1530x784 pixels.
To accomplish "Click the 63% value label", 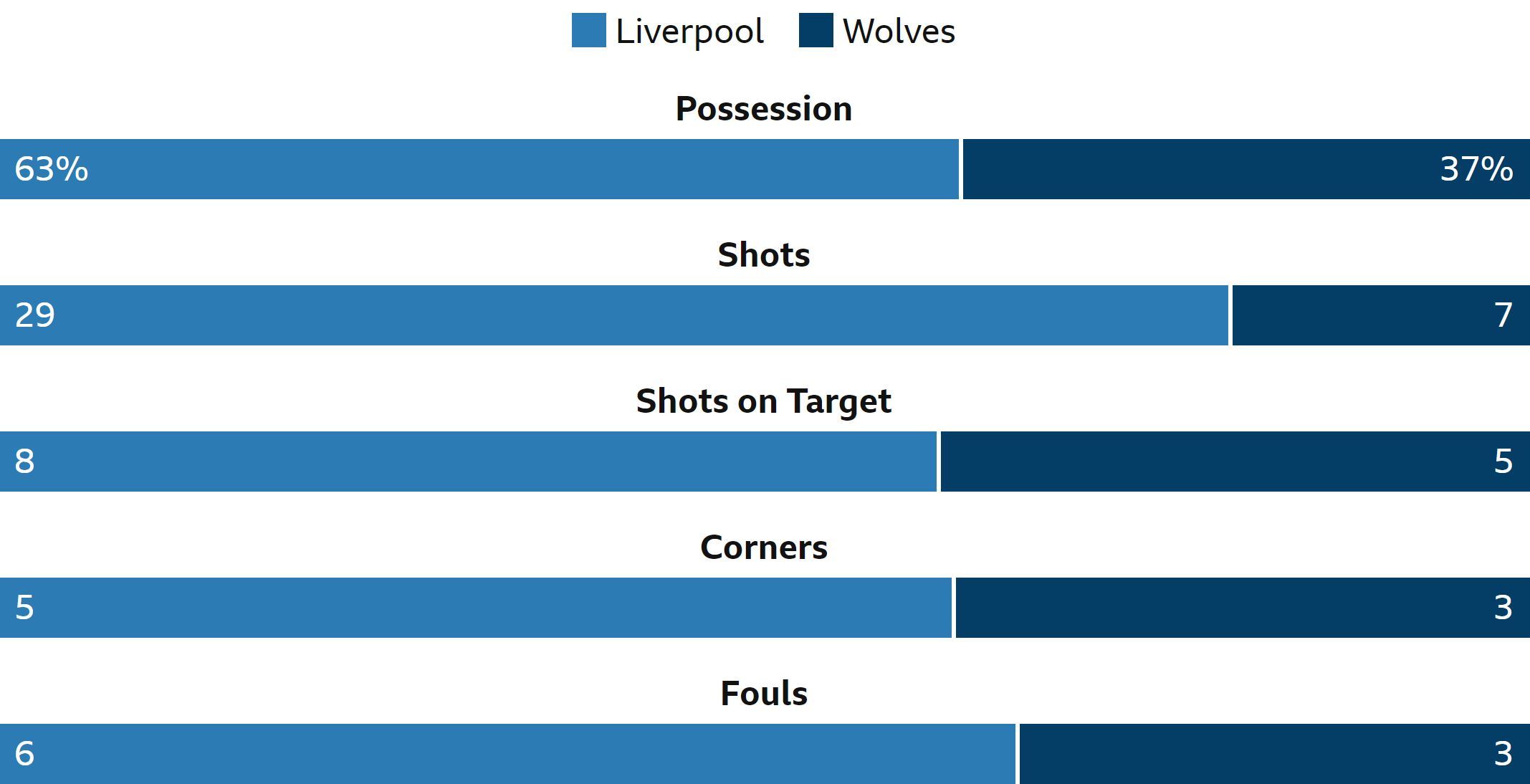I will point(52,169).
